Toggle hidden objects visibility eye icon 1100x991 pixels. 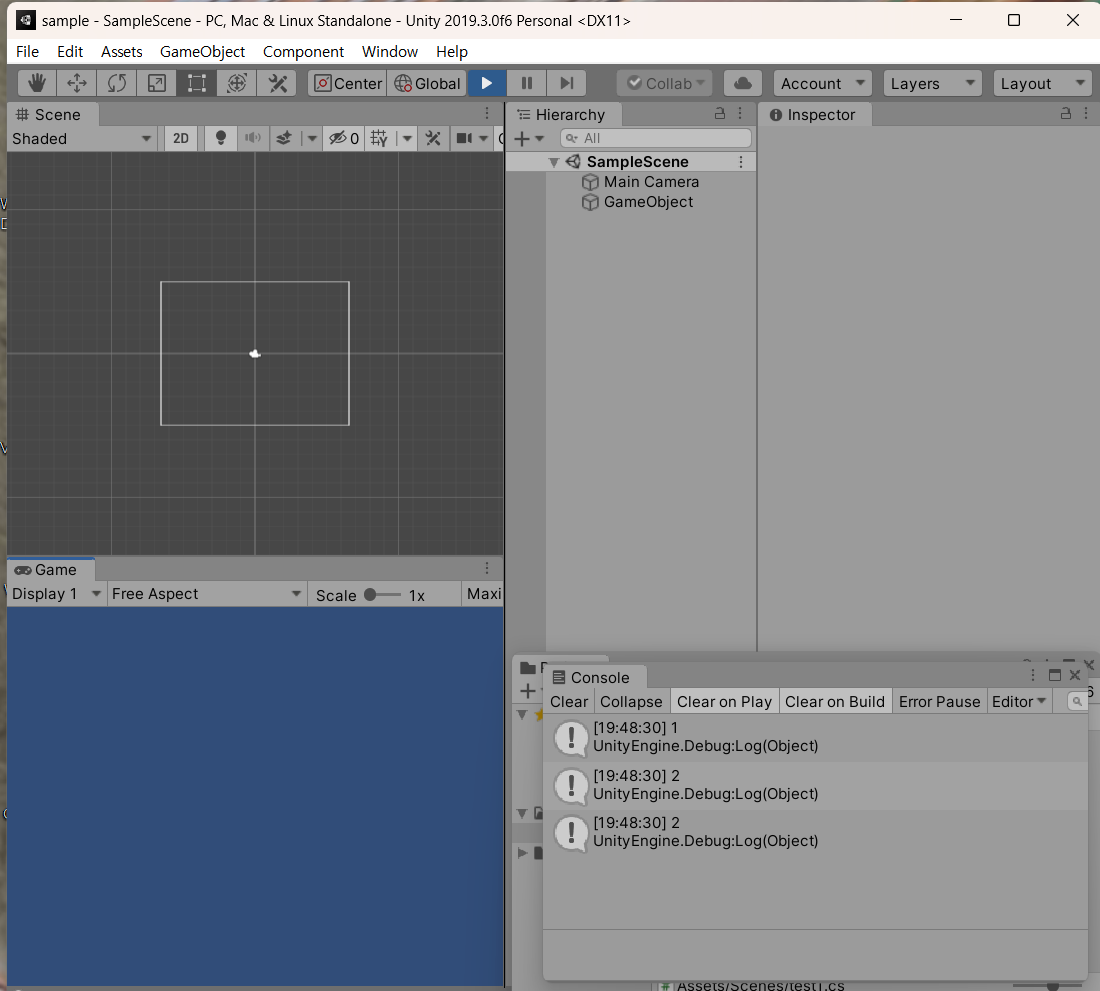[344, 138]
